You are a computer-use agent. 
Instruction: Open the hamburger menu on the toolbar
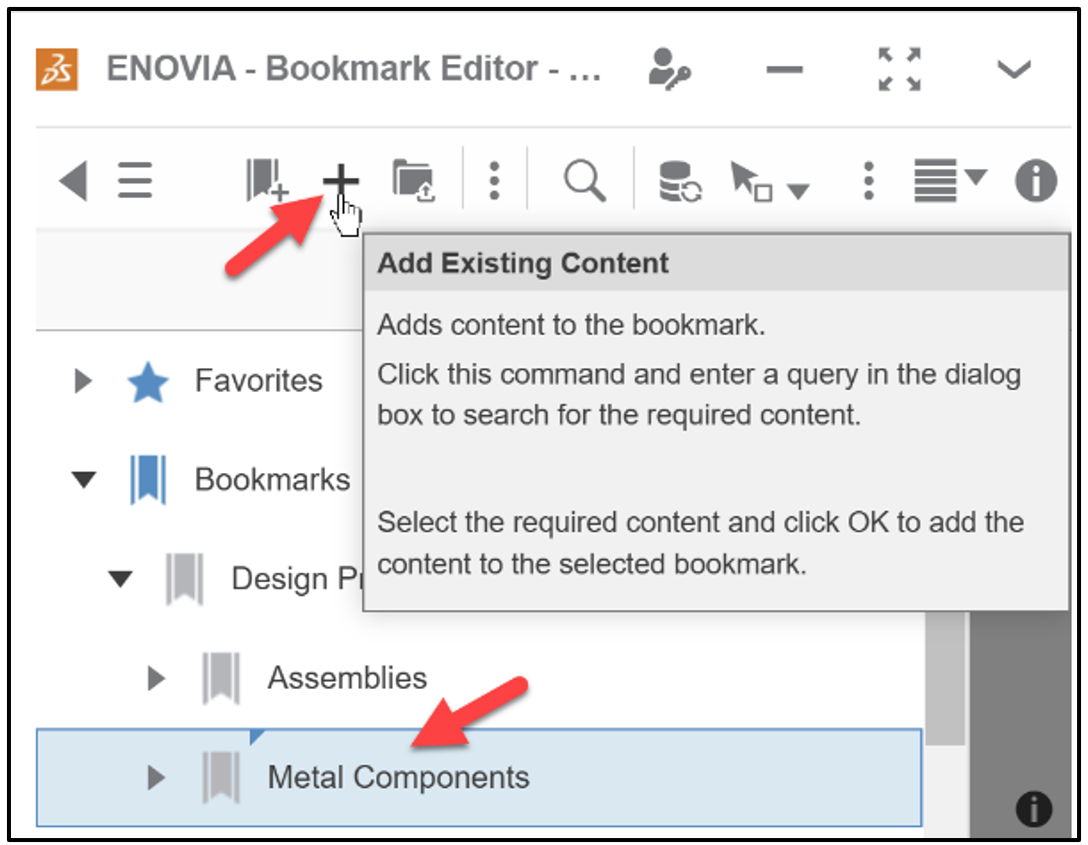(x=135, y=180)
